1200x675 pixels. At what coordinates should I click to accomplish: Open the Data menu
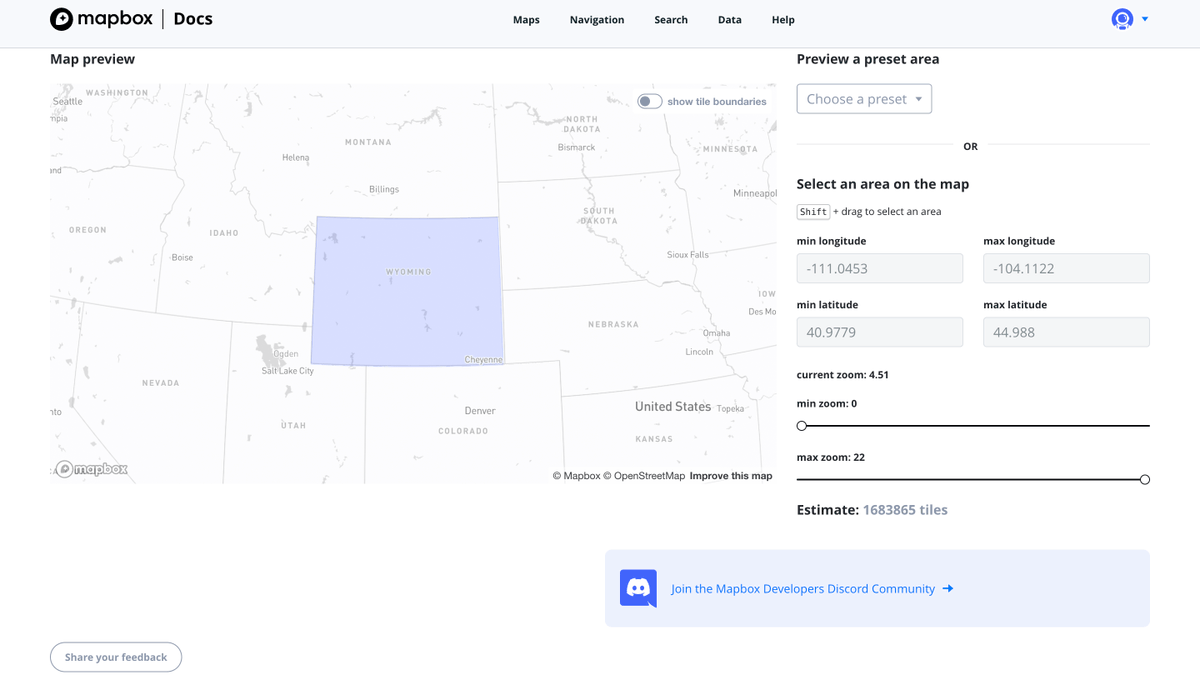730,20
